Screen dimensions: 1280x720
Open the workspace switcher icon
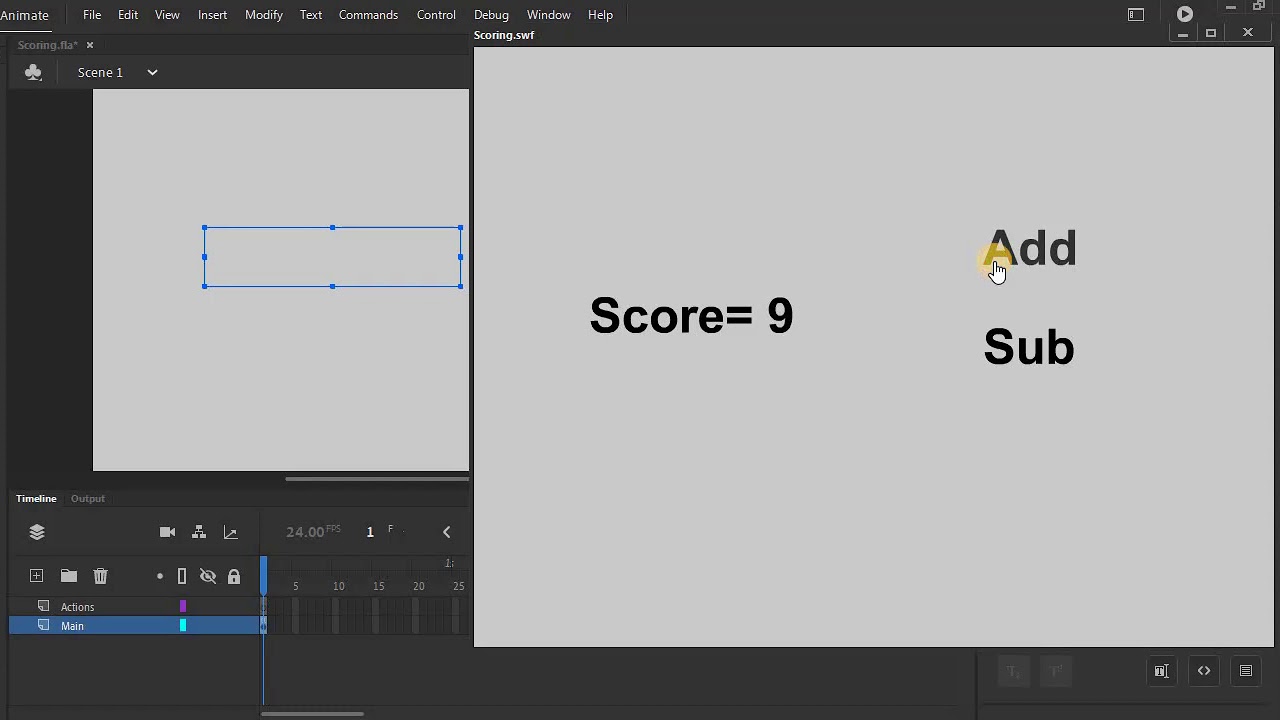tap(1136, 14)
